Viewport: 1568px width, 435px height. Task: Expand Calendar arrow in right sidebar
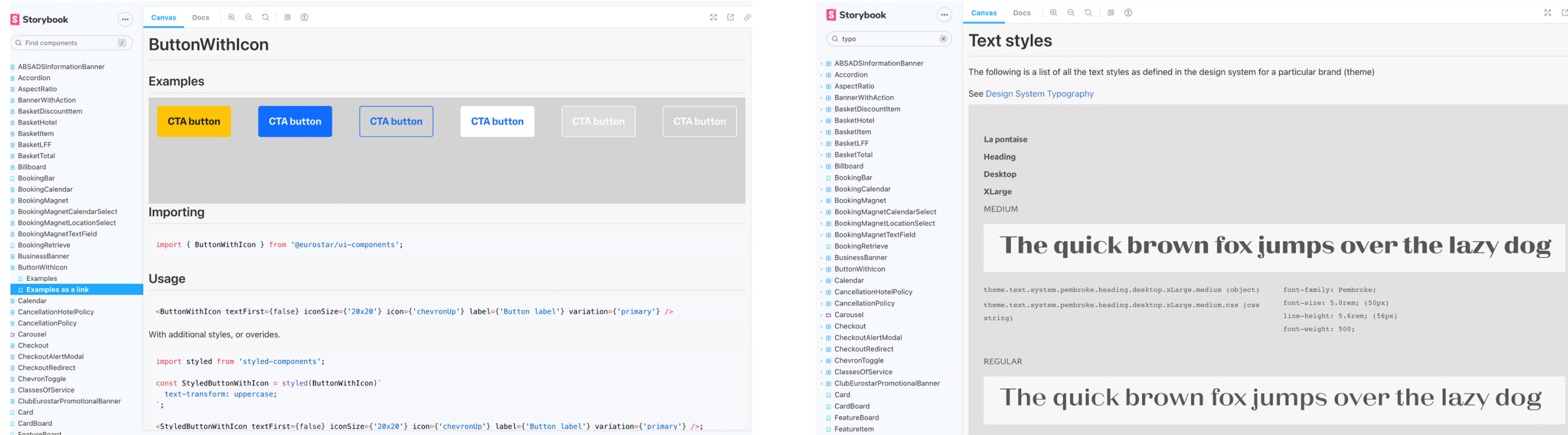(821, 281)
